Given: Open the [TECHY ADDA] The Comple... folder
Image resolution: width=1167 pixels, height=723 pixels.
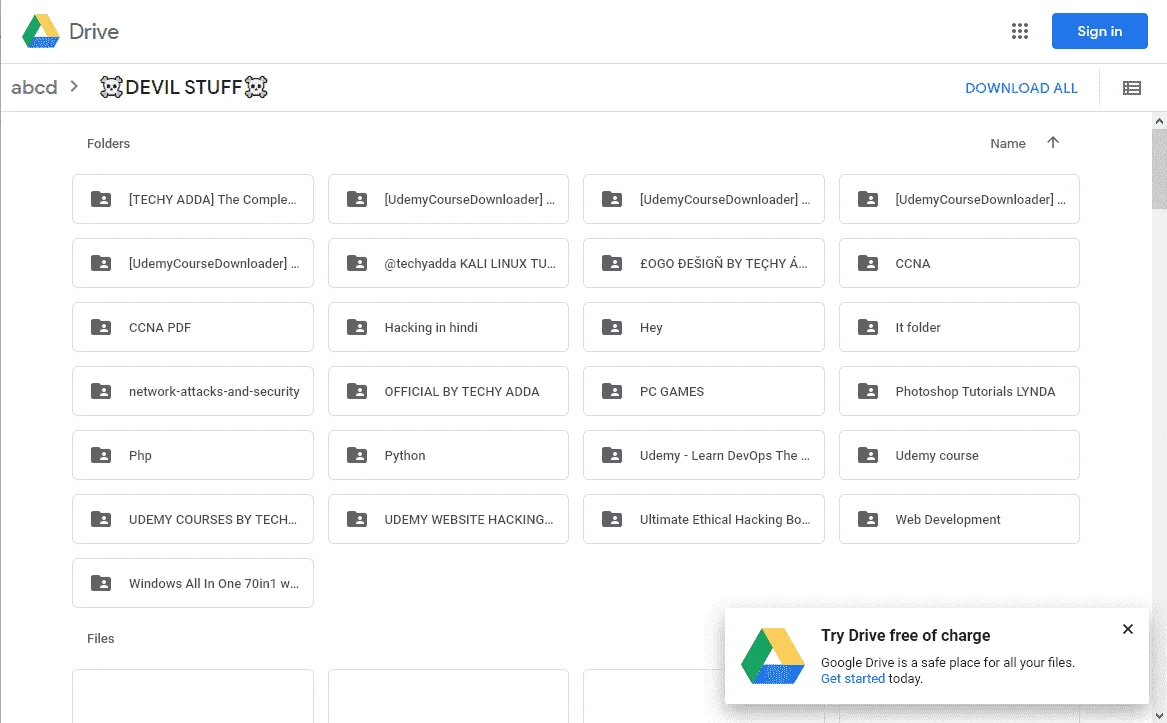Looking at the screenshot, I should 193,199.
